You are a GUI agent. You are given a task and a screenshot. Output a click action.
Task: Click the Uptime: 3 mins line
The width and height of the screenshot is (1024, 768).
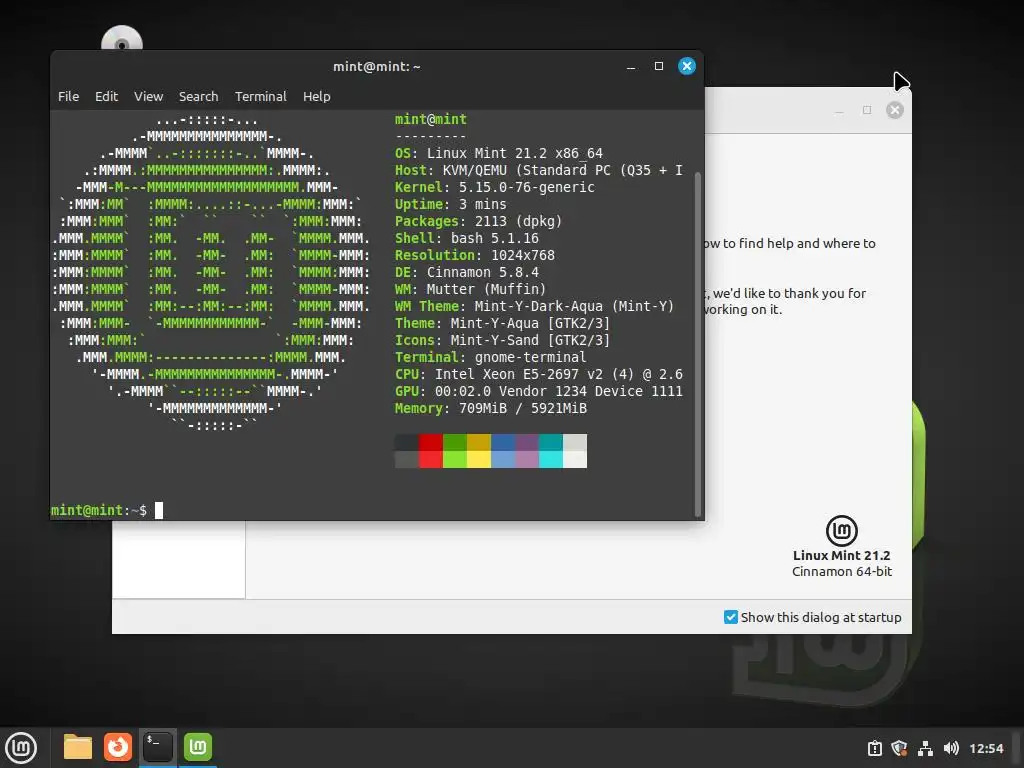click(450, 204)
